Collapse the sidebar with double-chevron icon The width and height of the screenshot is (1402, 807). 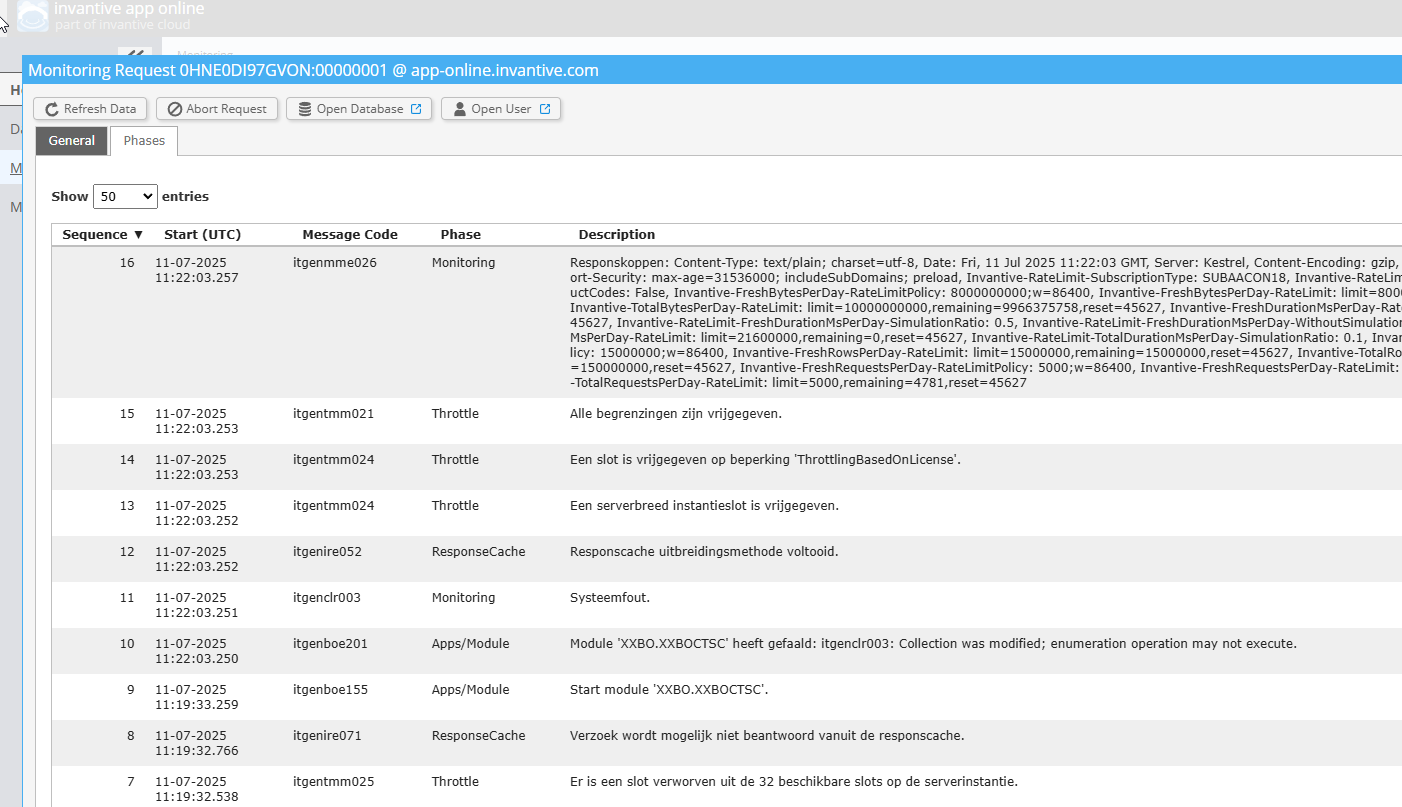point(132,55)
